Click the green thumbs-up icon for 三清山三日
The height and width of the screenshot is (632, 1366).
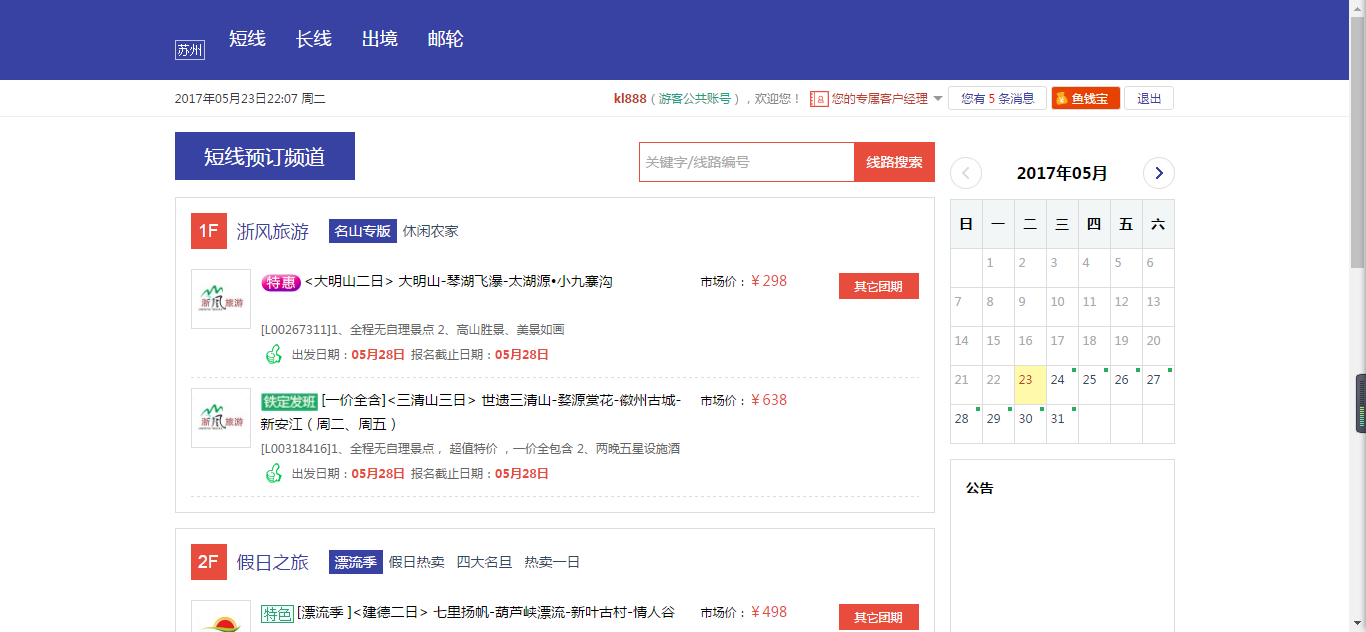click(273, 473)
